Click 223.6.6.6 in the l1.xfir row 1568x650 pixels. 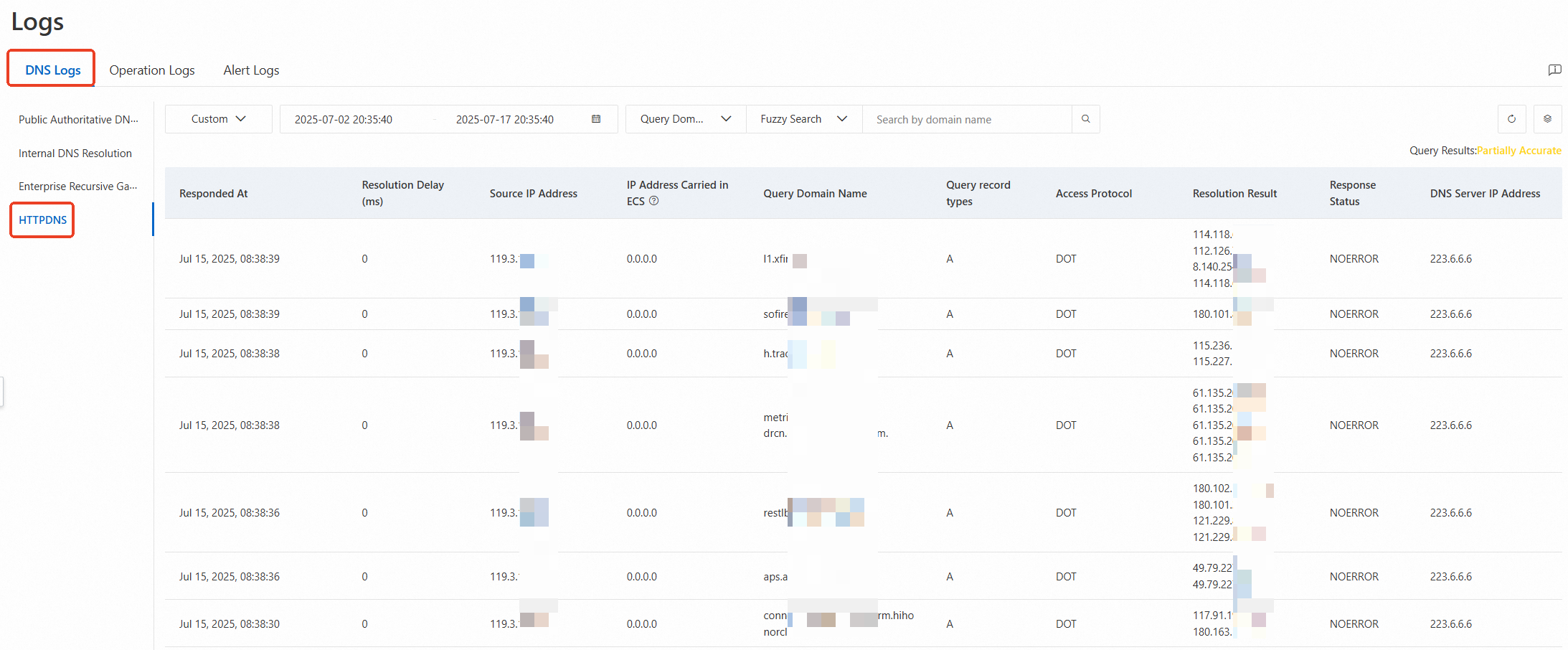(x=1451, y=259)
